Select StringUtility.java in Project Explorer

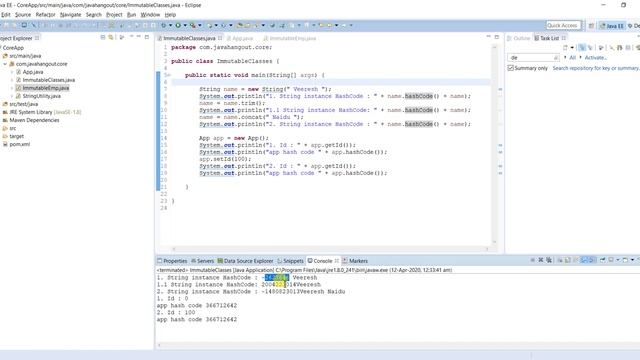coord(38,96)
